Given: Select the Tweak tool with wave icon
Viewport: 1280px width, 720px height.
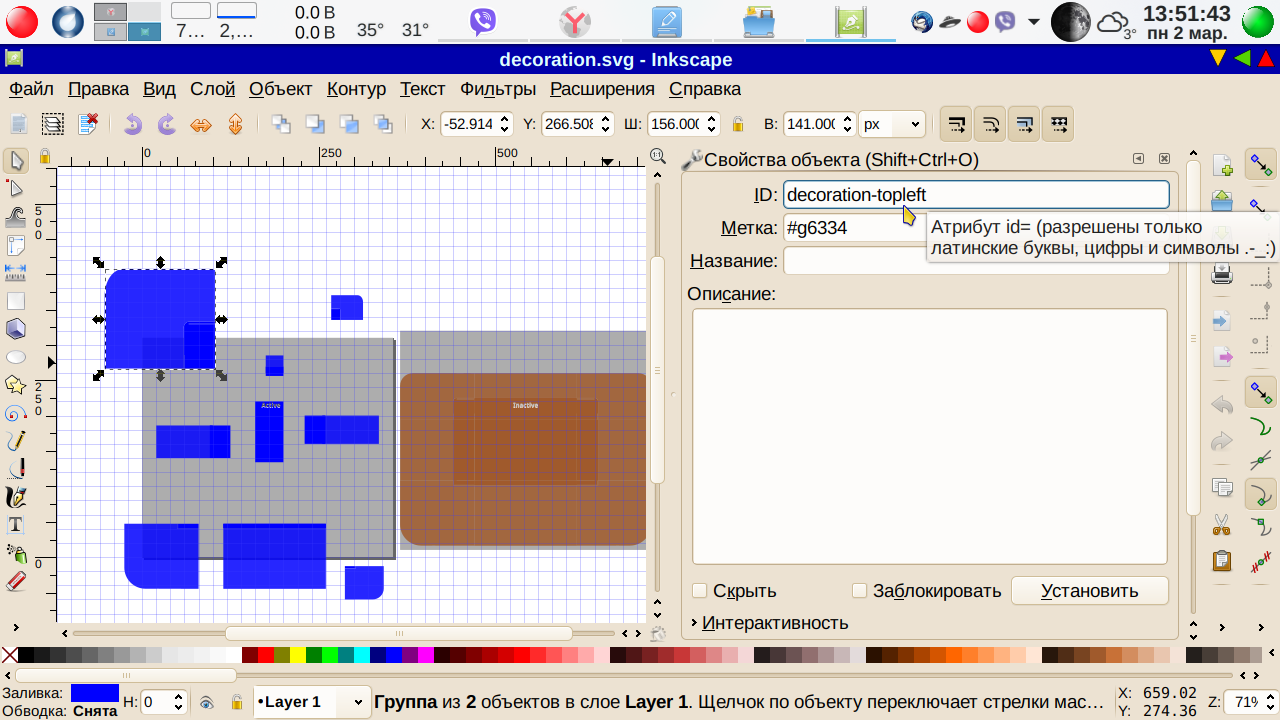Looking at the screenshot, I should coord(16,216).
